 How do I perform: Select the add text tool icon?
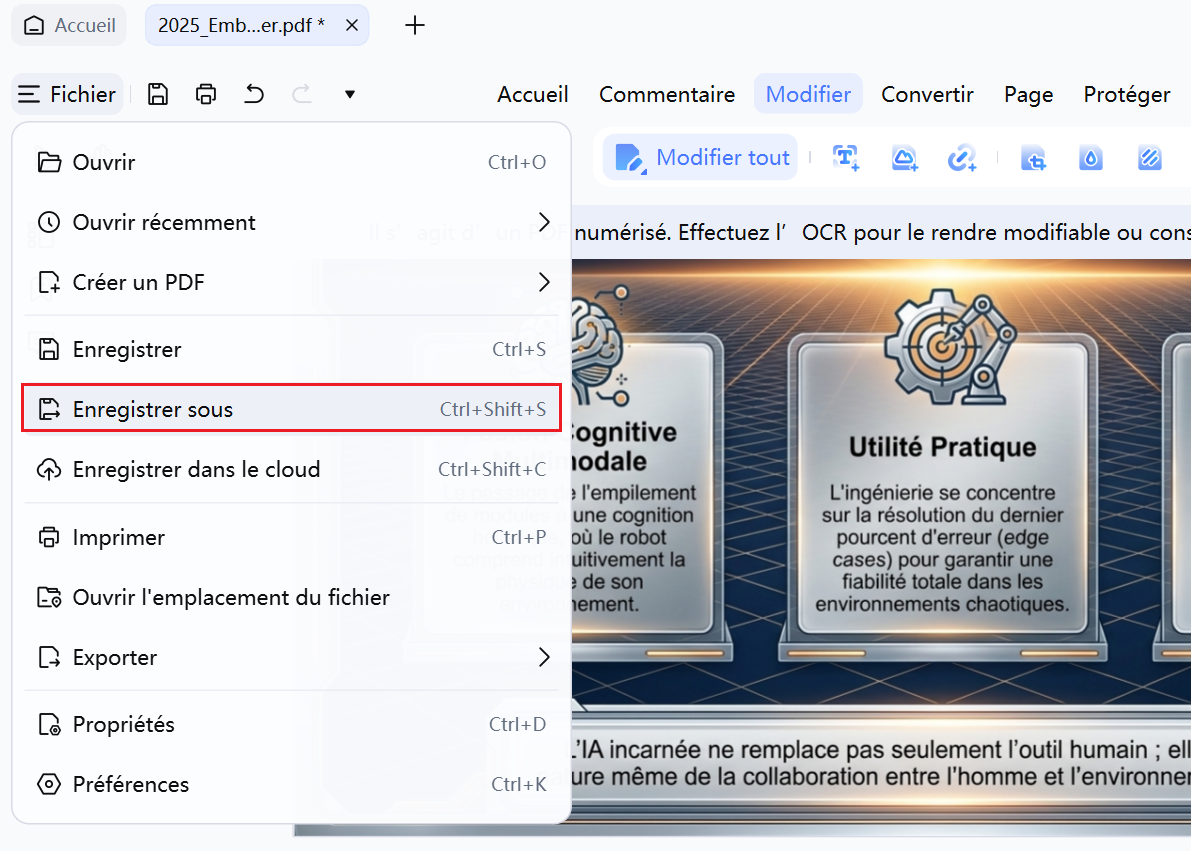846,157
